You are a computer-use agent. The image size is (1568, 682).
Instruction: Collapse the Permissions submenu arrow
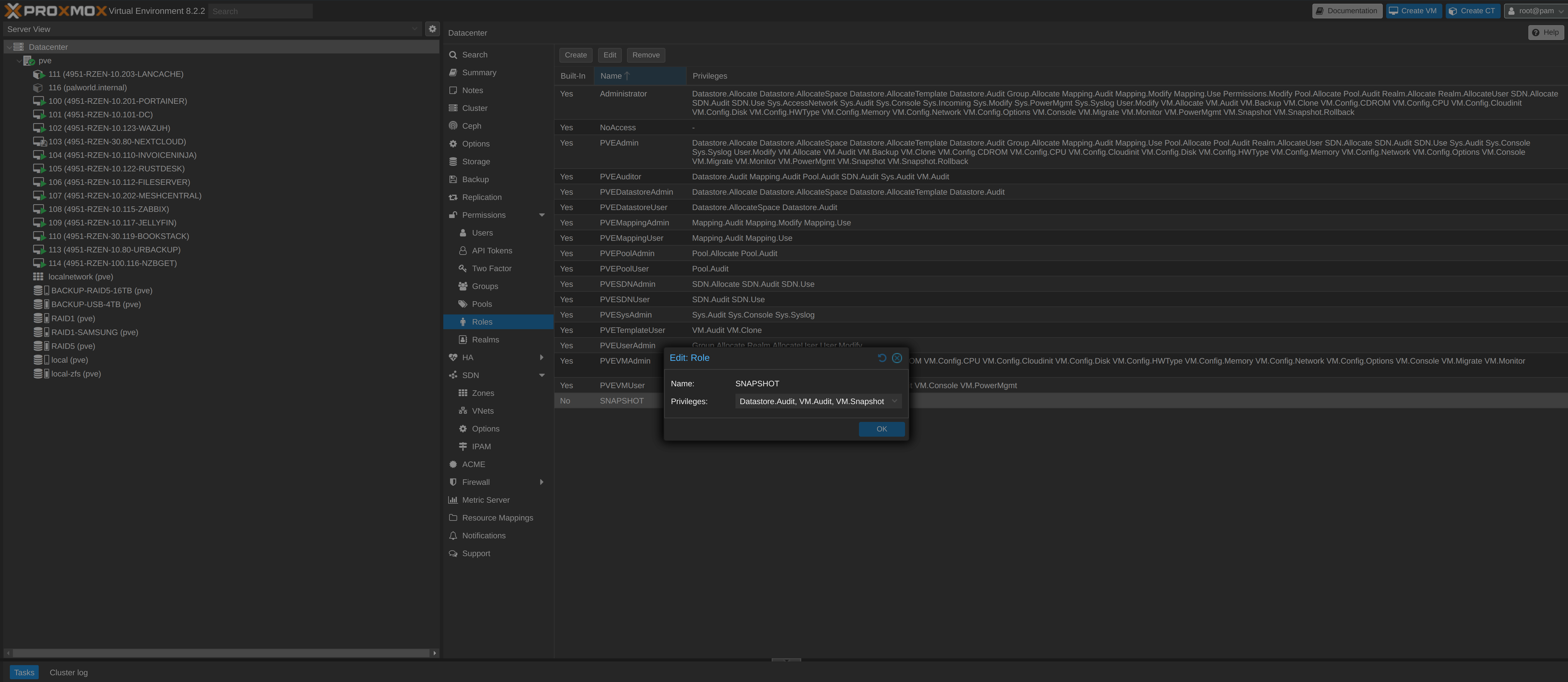541,215
